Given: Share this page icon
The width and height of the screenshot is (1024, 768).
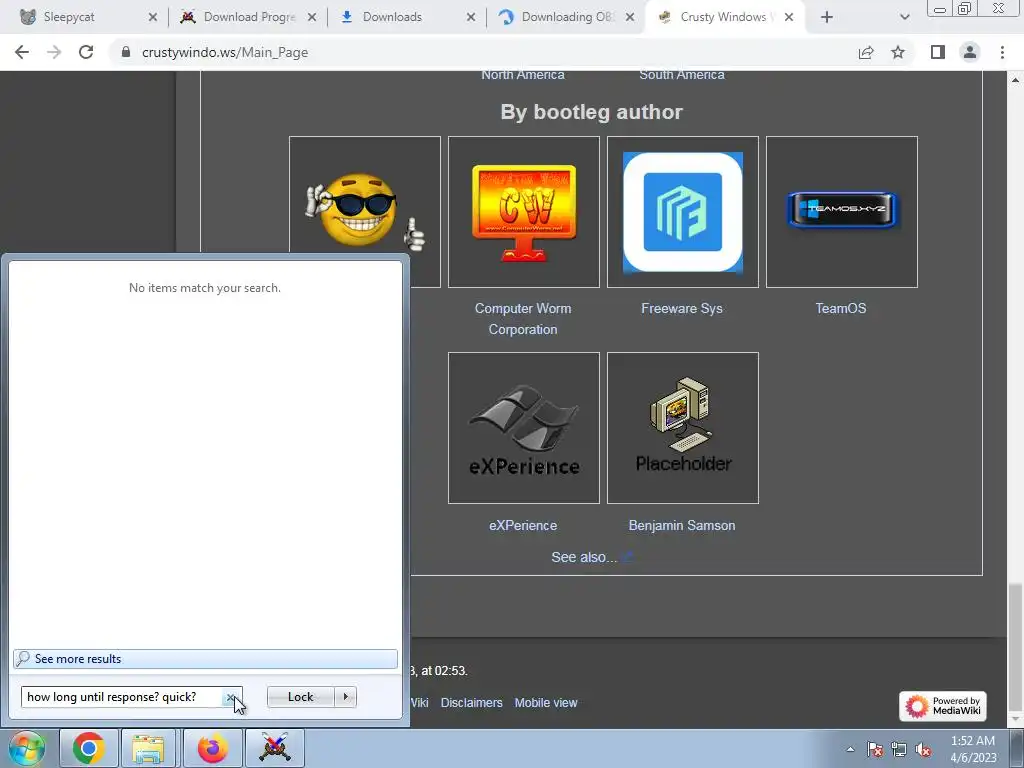Looking at the screenshot, I should [866, 52].
